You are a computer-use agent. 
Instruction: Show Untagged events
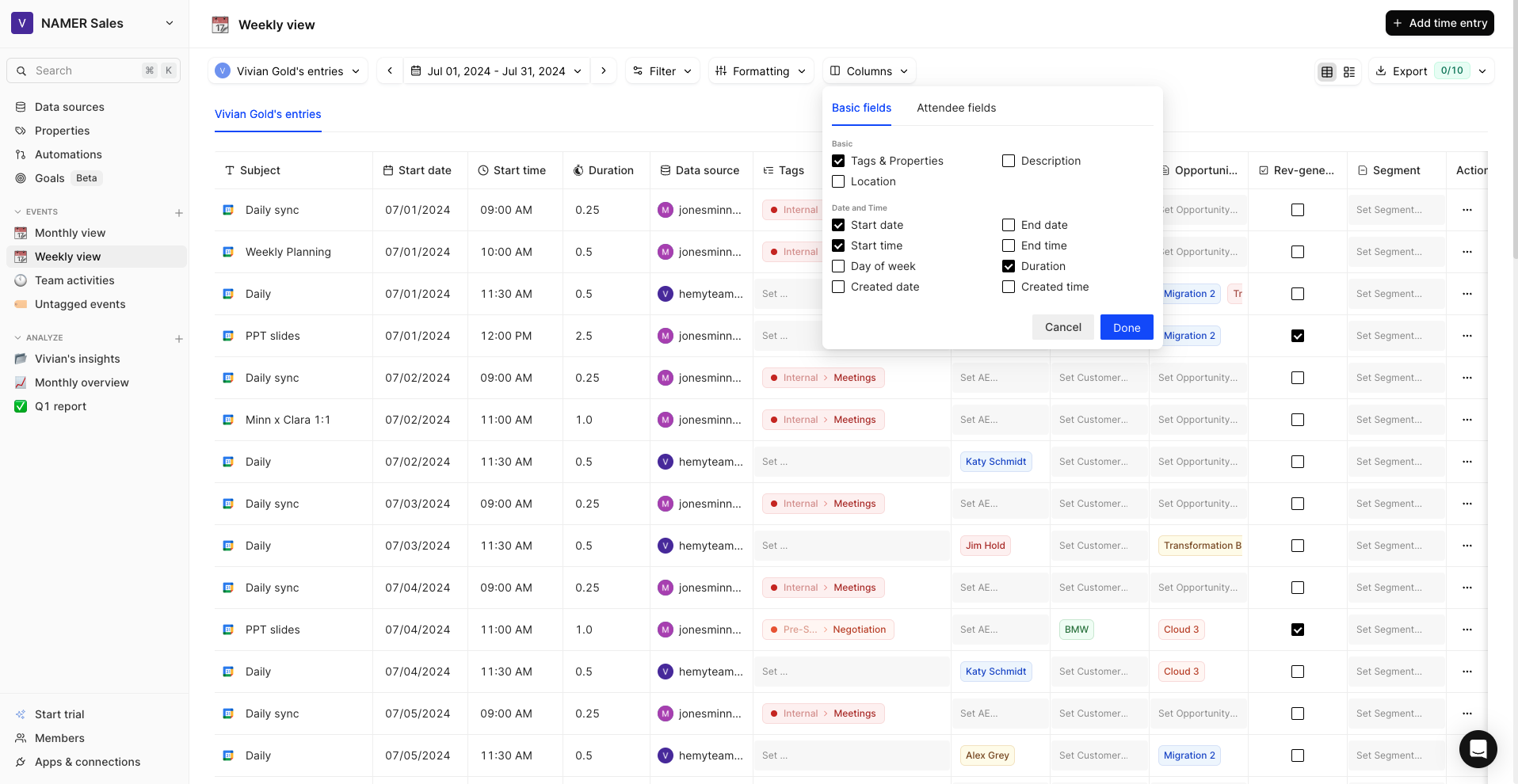point(79,304)
